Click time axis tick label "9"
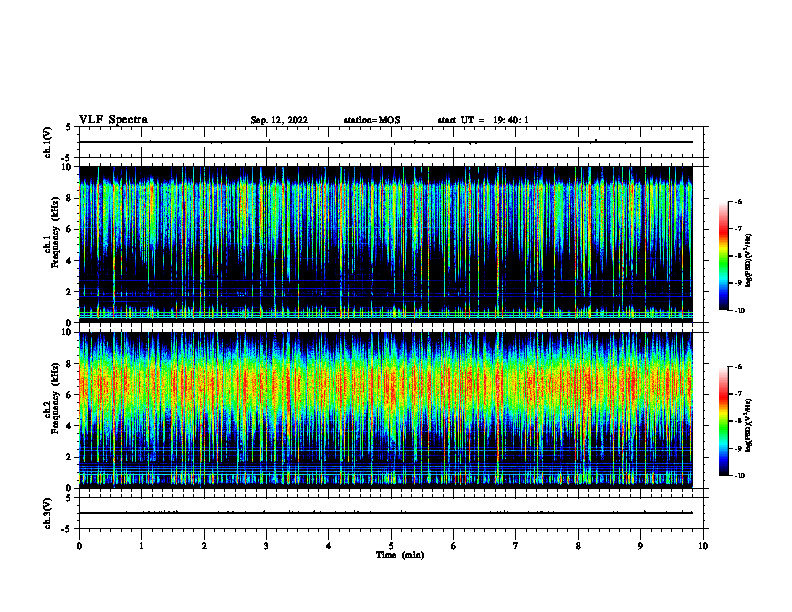Screen dimensions: 792x612 click(640, 546)
